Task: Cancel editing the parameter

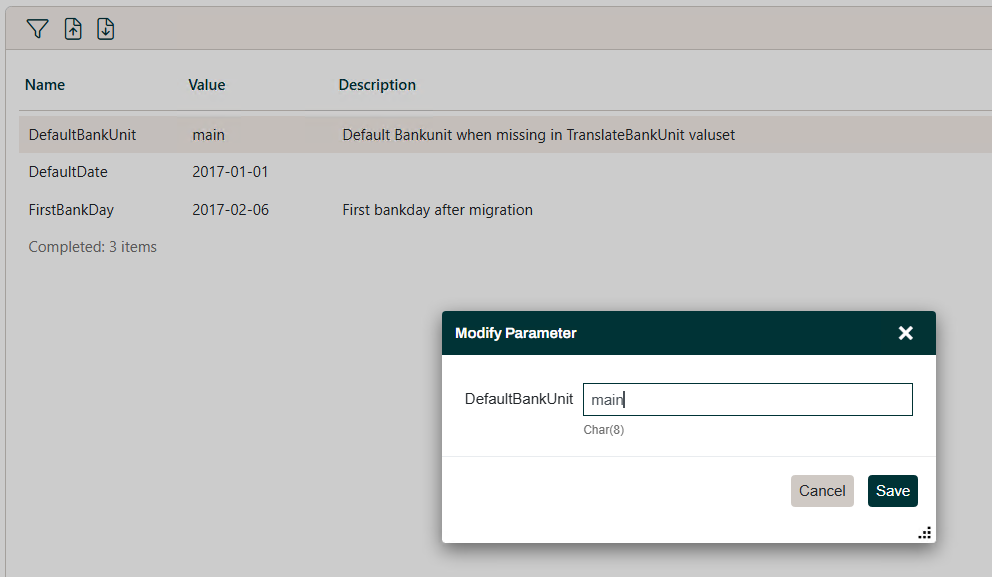Action: tap(822, 491)
